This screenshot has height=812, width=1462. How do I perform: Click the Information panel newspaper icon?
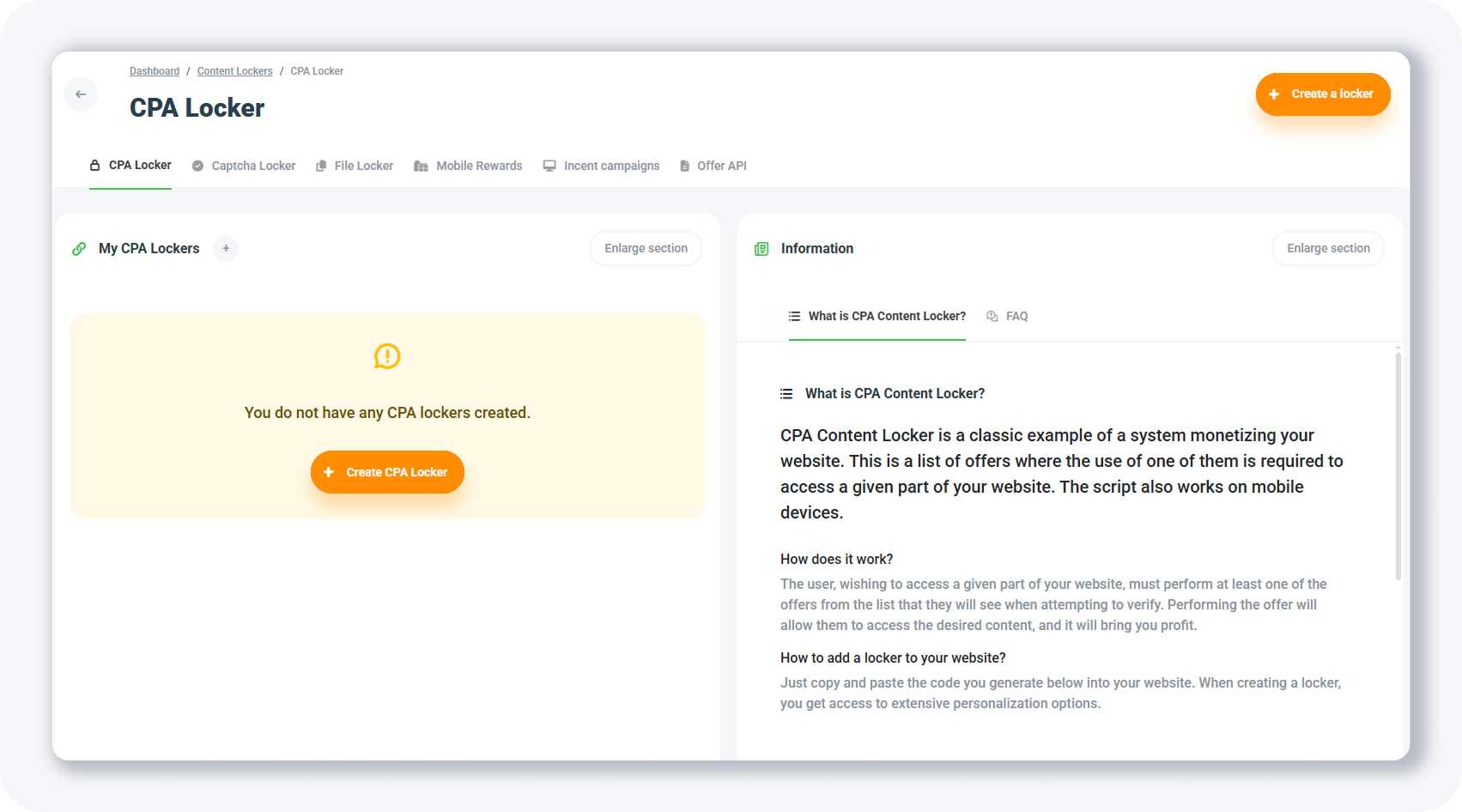[761, 249]
